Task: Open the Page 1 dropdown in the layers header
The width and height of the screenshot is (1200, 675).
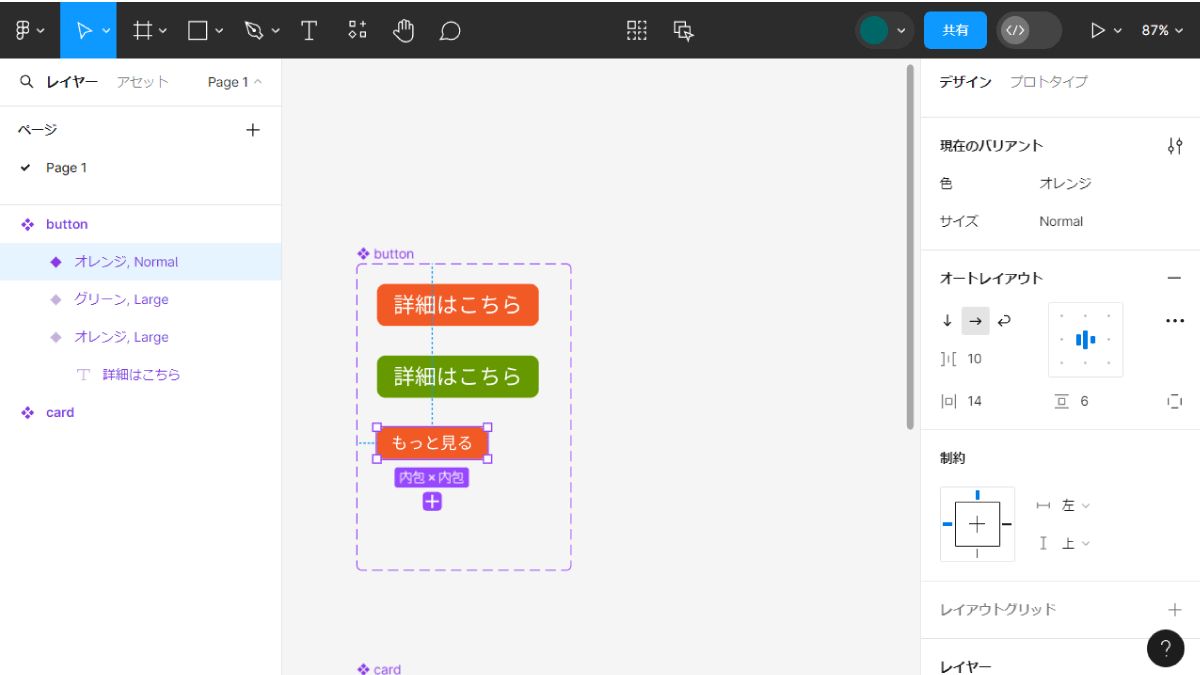Action: coord(235,82)
